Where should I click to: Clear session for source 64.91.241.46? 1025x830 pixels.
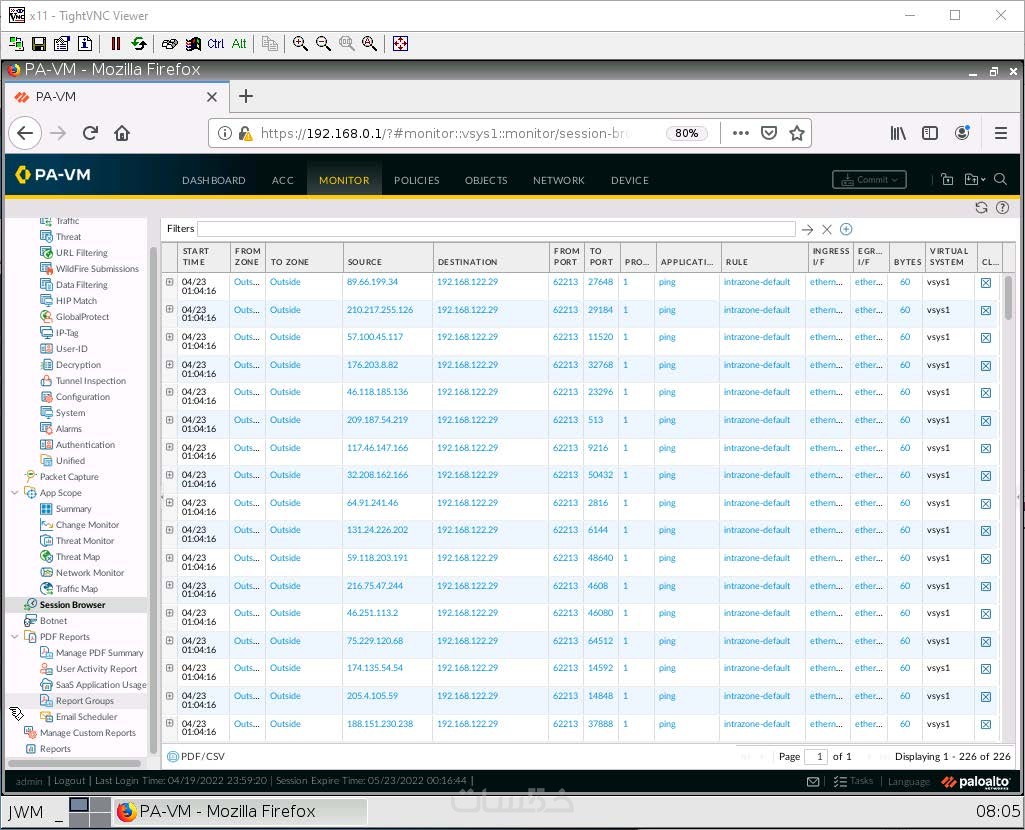click(986, 504)
